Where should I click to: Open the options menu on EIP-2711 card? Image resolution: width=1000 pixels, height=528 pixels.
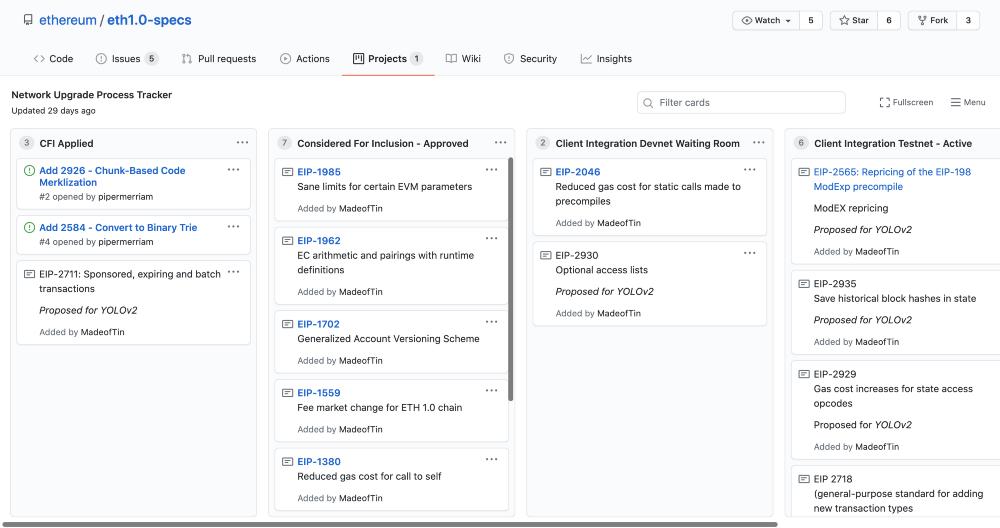[x=233, y=272]
